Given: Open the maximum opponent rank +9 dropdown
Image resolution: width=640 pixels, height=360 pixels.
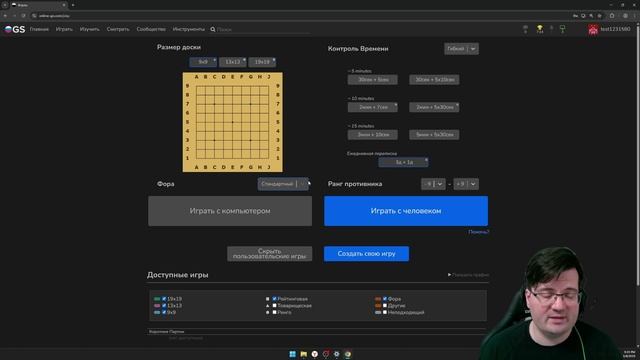Looking at the screenshot, I should [x=466, y=184].
